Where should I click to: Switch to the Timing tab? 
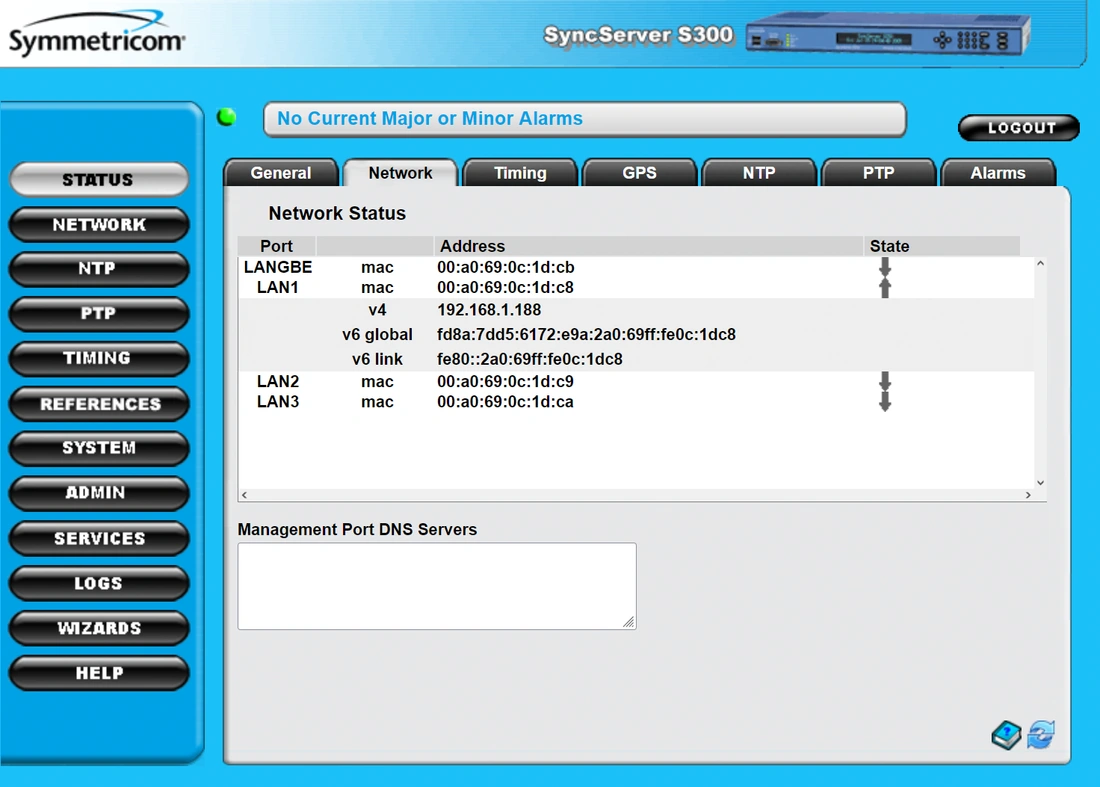(x=520, y=173)
